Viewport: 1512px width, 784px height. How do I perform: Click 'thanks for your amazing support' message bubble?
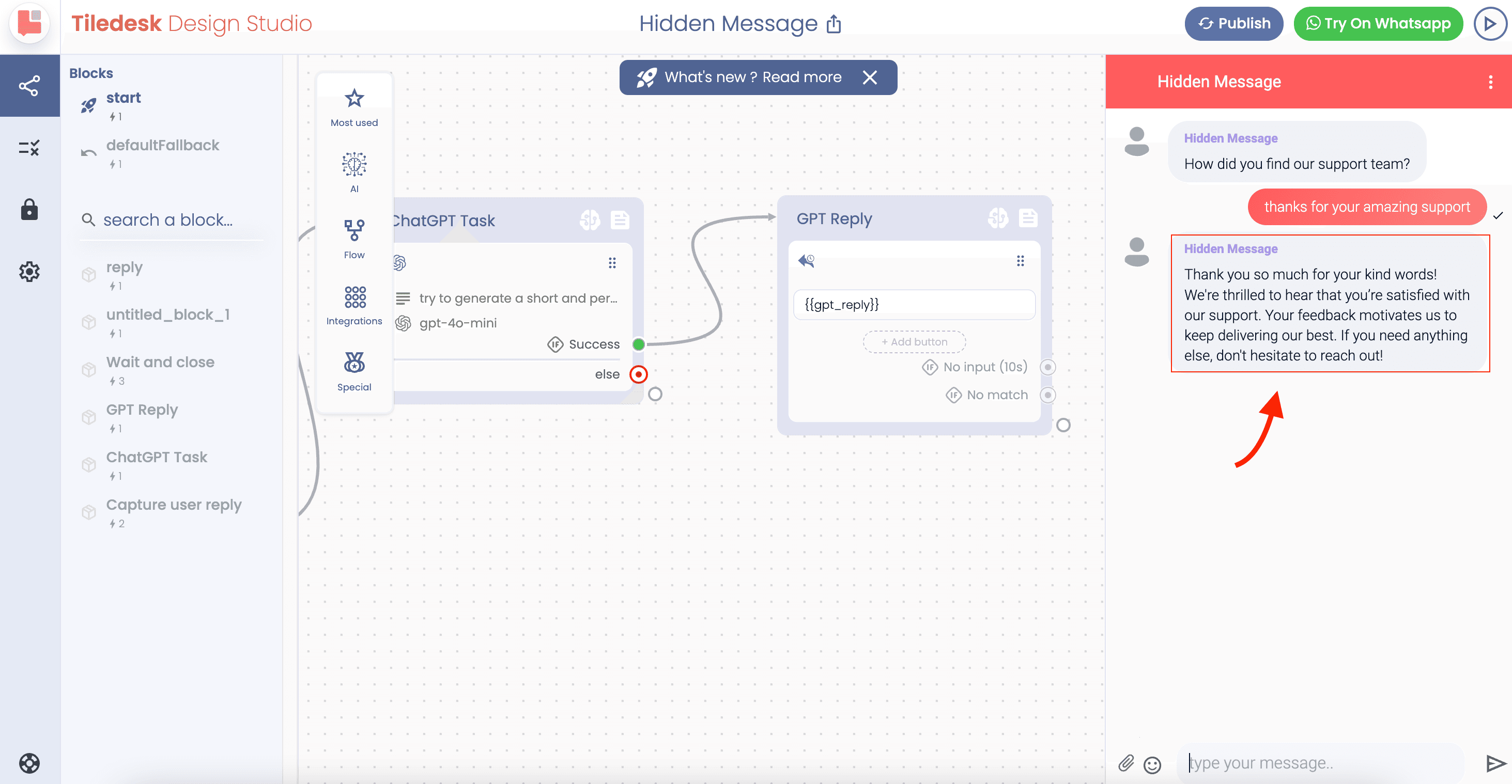[1367, 207]
